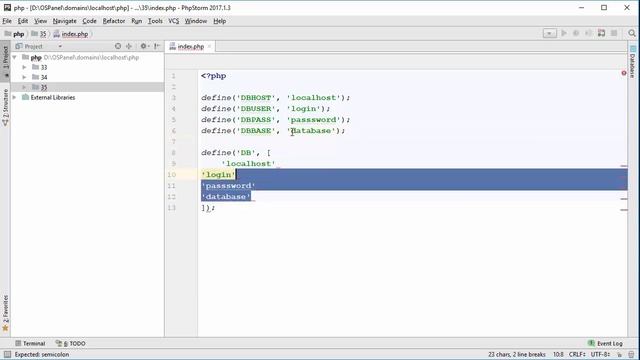Click the CRLF line separator selector

[577, 354]
